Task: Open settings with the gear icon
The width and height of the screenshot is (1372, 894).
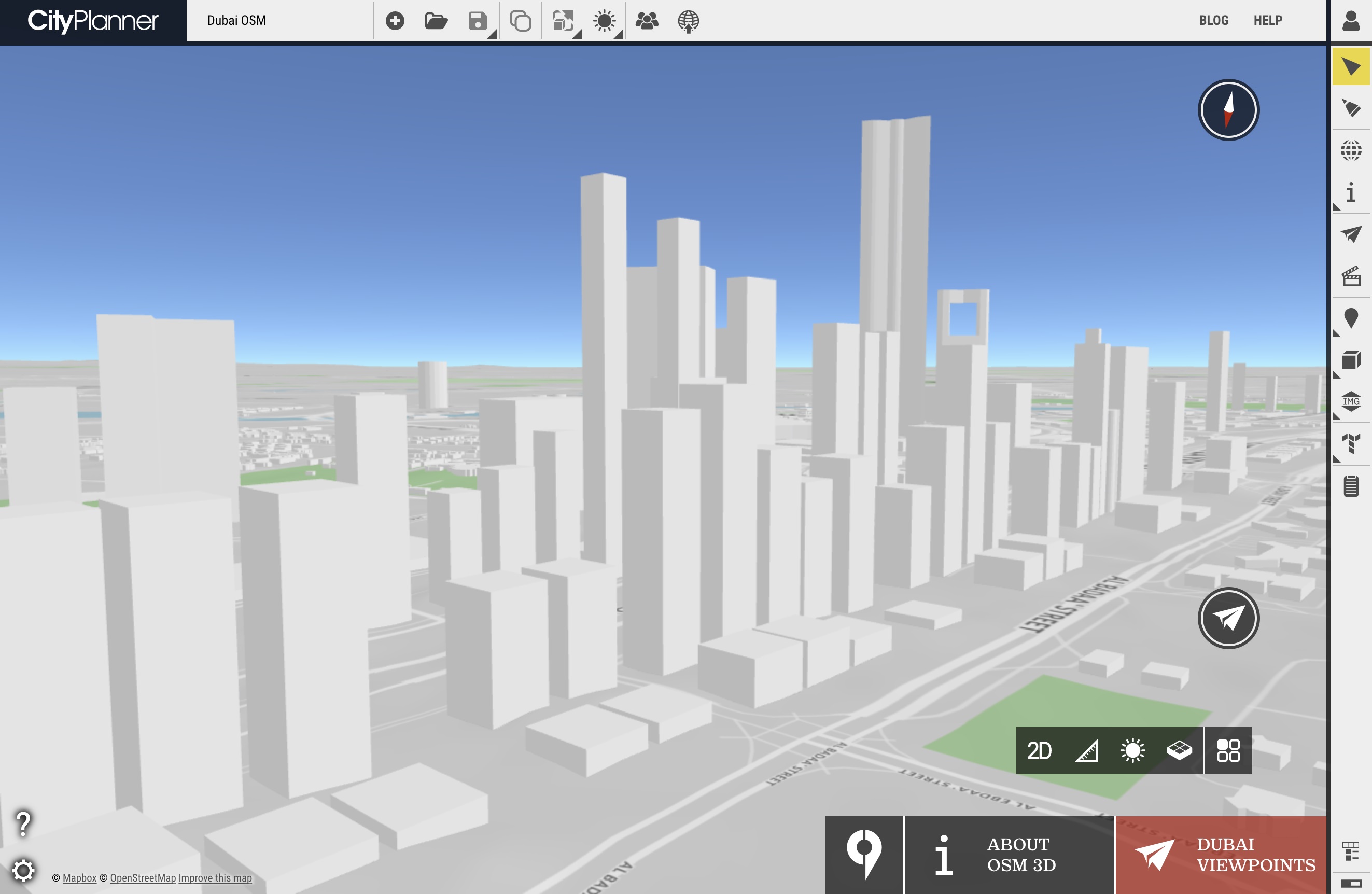Action: tap(23, 870)
